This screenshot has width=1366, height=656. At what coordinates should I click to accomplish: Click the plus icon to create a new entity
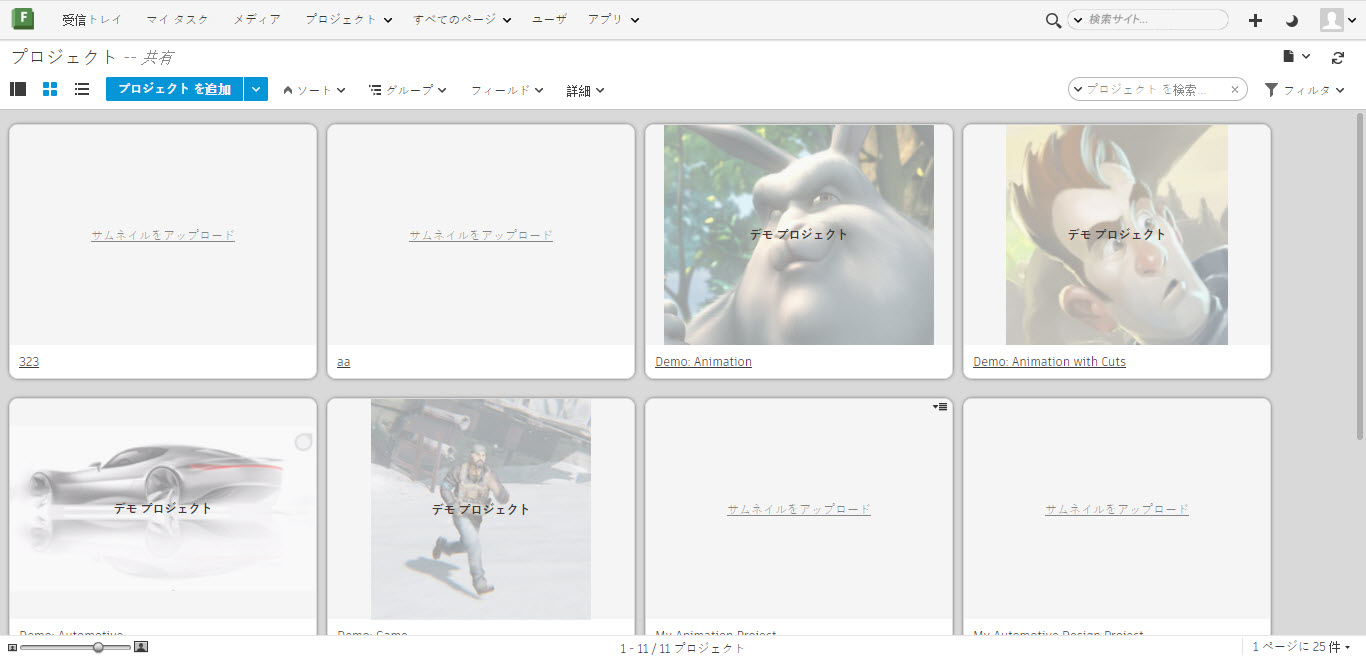coord(1254,19)
